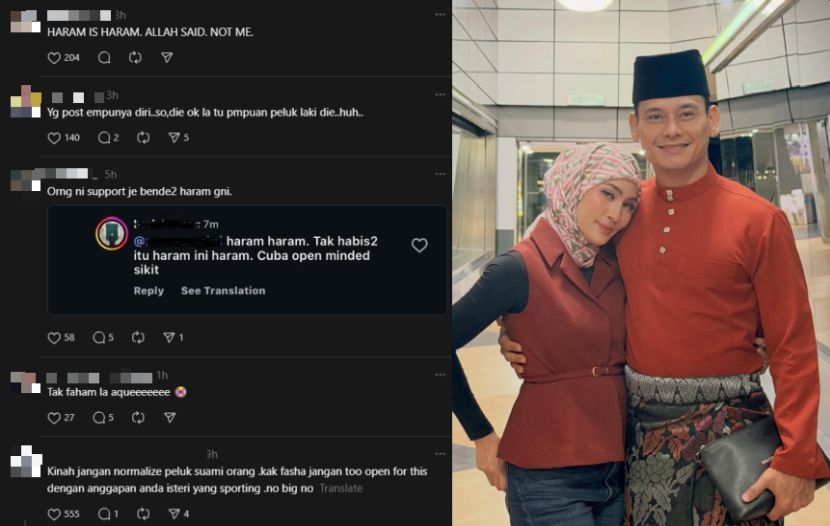Like the post with 140 likes
830x526 pixels.
tap(54, 138)
